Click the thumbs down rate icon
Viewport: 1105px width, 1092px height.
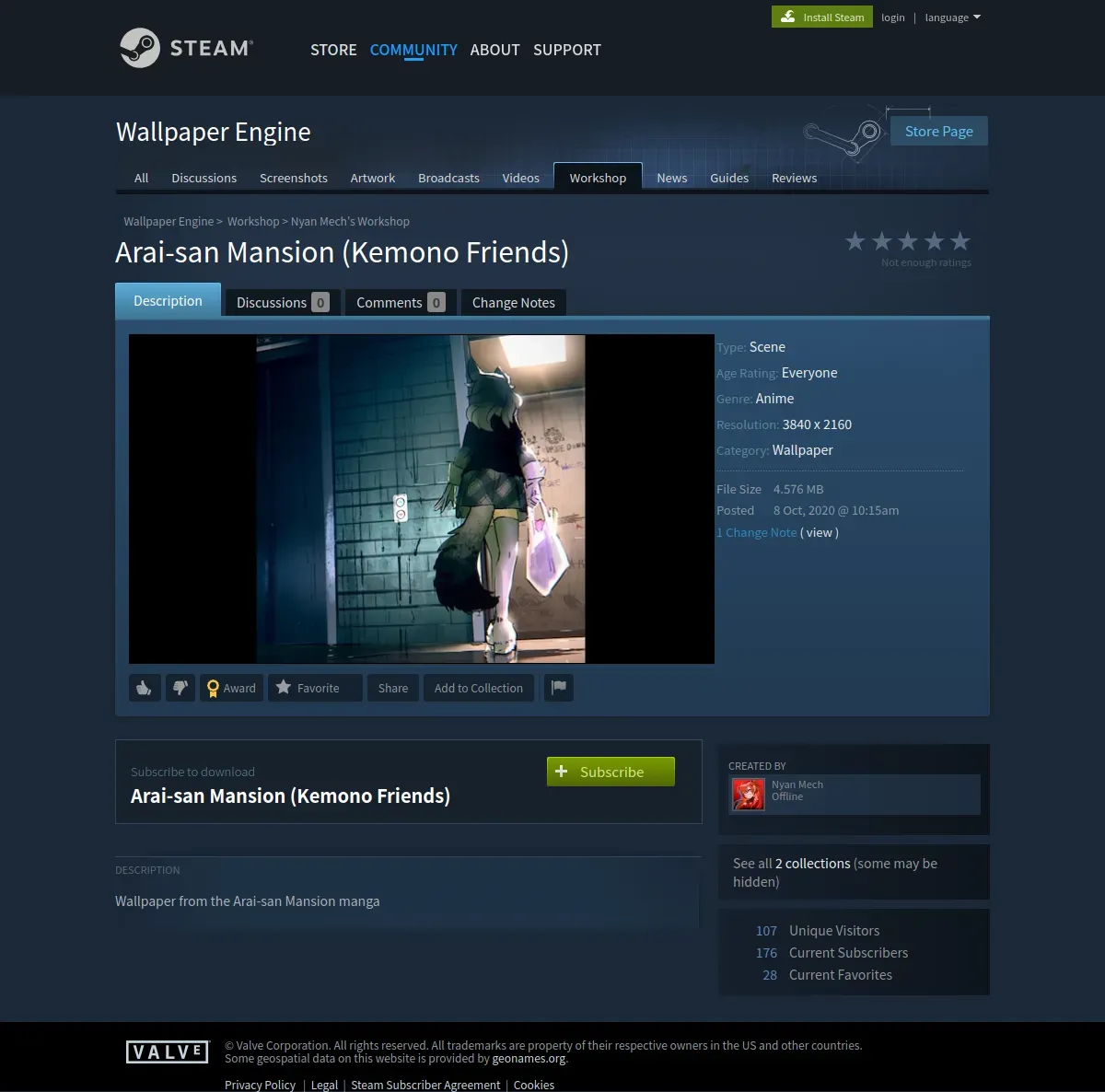[x=180, y=688]
